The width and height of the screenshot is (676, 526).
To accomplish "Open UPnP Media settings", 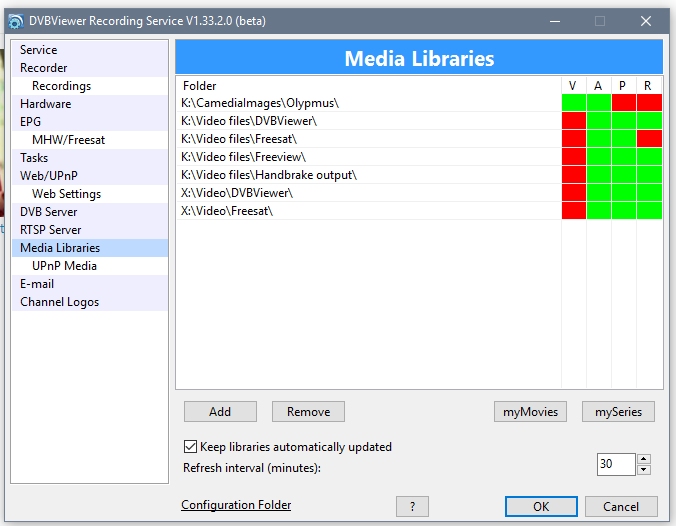I will click(x=90, y=266).
